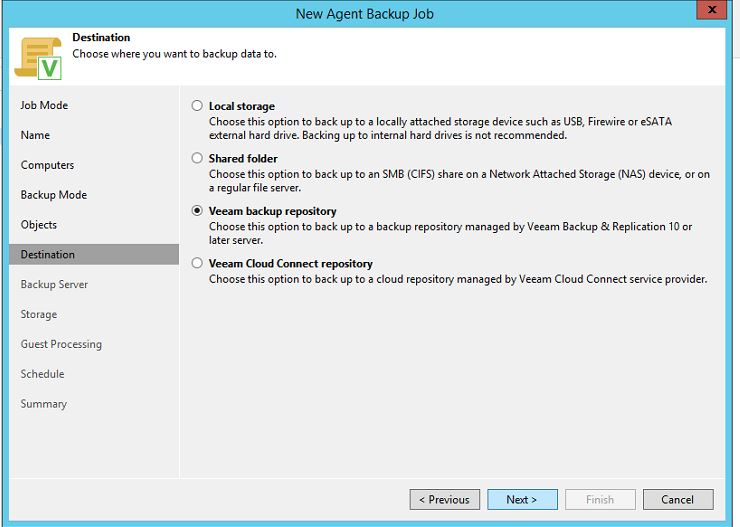Switch to the Computers step
Viewport: 740px width, 527px height.
coord(47,165)
